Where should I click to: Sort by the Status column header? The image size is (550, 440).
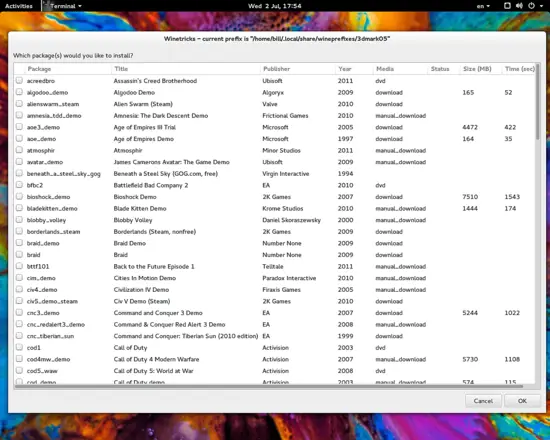[444, 69]
